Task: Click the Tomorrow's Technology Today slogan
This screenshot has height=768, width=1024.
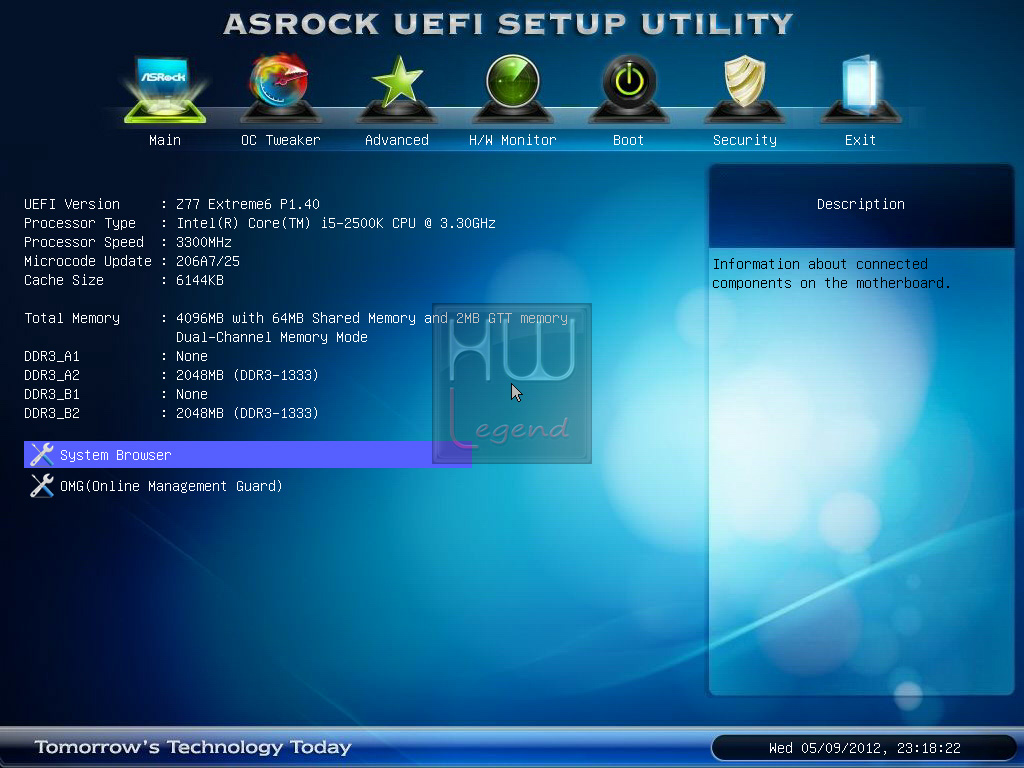Action: pyautogui.click(x=193, y=746)
